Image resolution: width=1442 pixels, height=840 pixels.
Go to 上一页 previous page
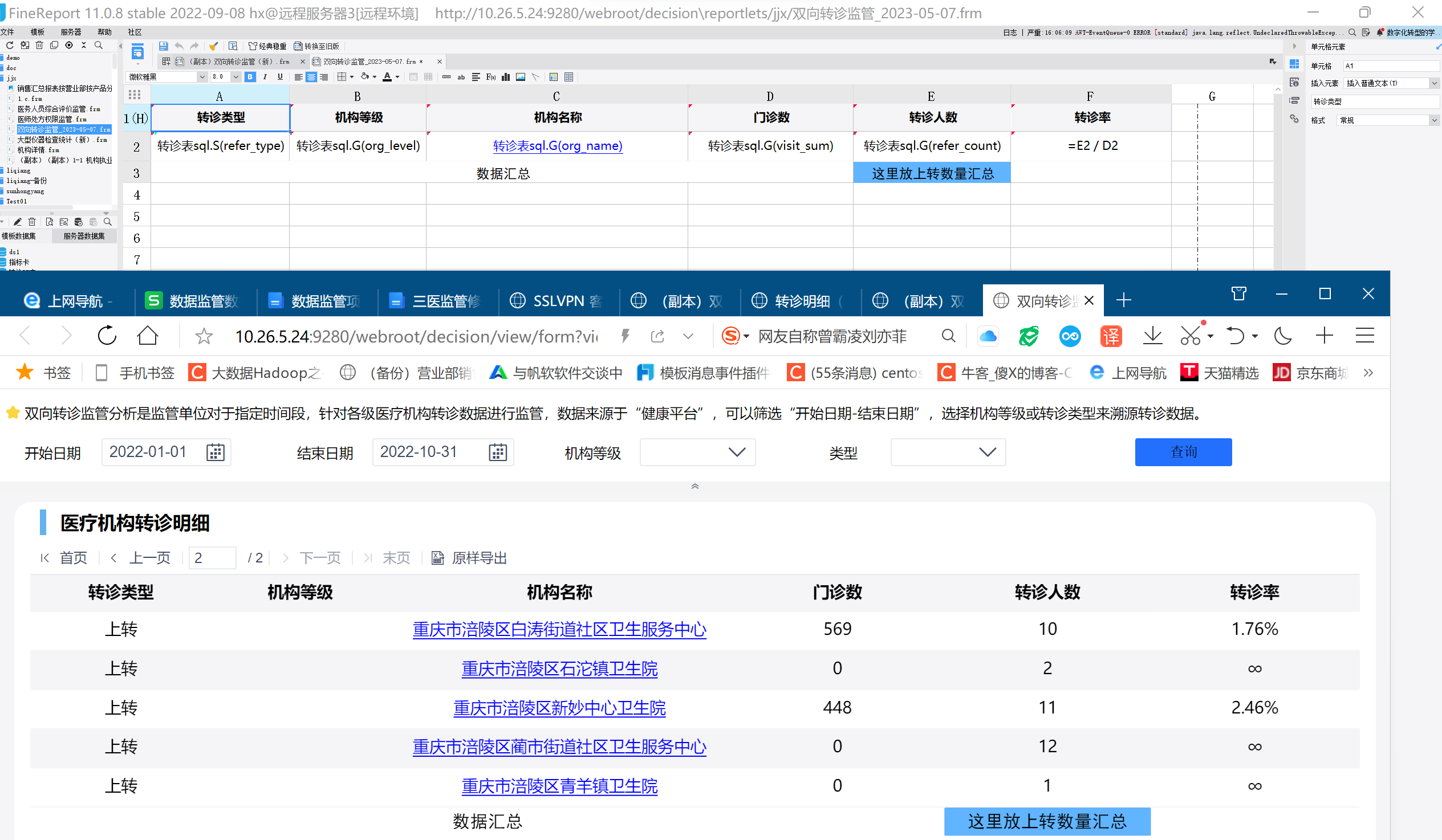pyautogui.click(x=141, y=557)
